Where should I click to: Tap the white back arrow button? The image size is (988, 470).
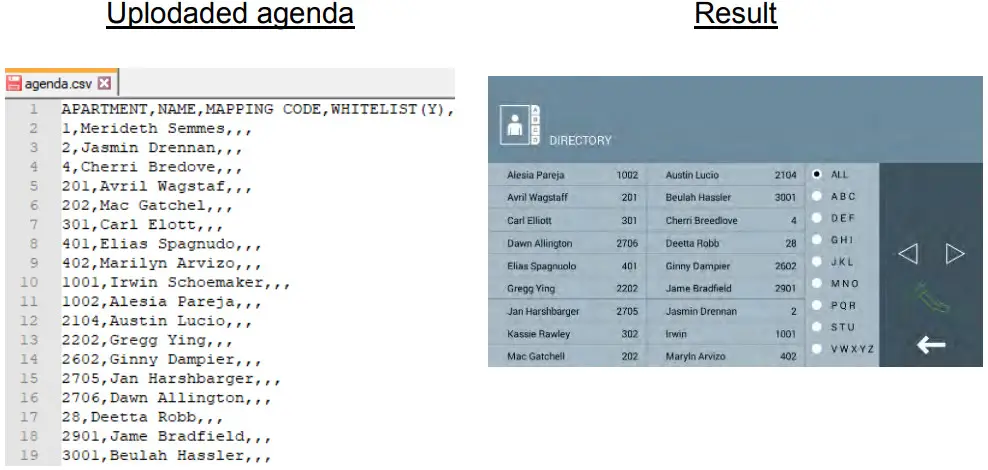click(931, 345)
